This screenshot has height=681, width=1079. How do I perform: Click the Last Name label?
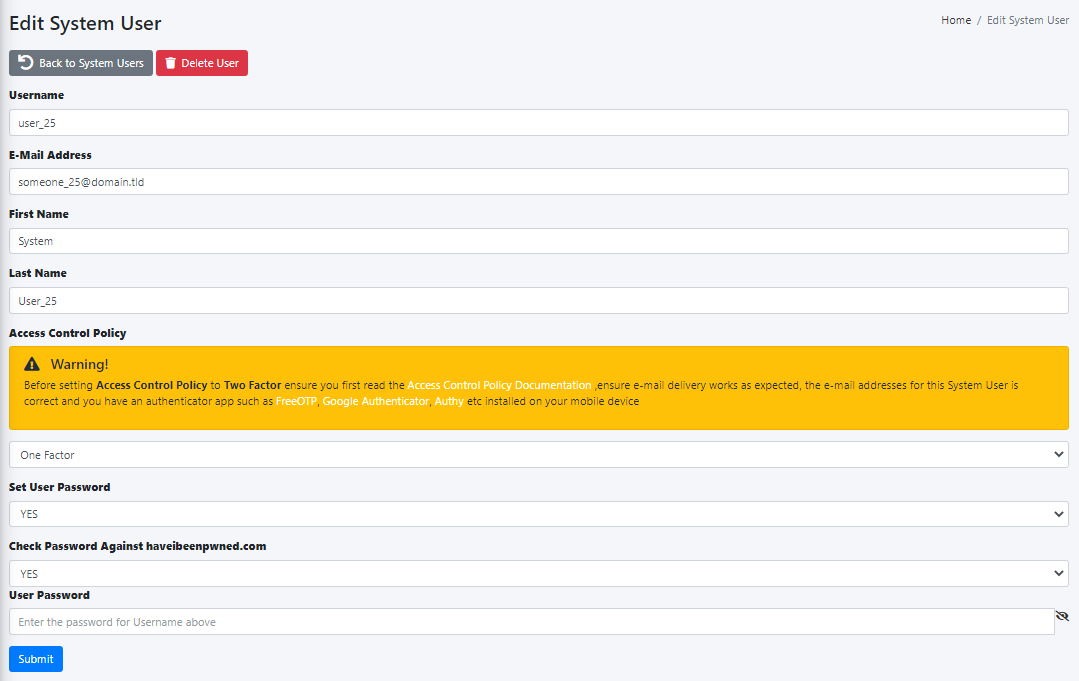pos(38,273)
